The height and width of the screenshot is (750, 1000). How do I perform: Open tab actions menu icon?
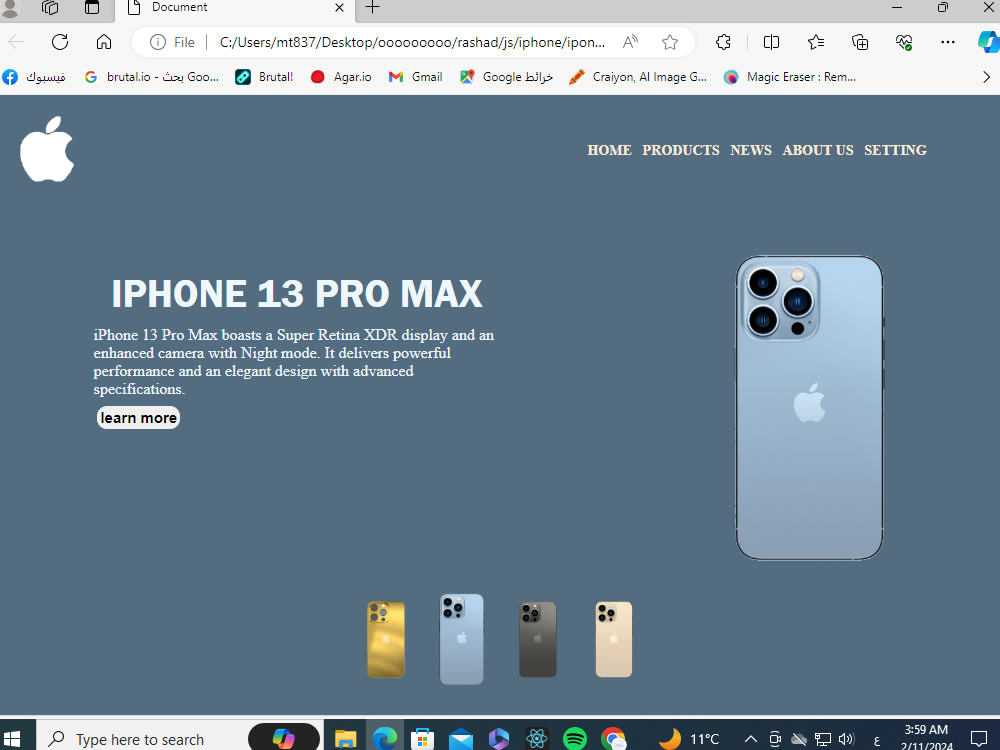click(x=92, y=8)
